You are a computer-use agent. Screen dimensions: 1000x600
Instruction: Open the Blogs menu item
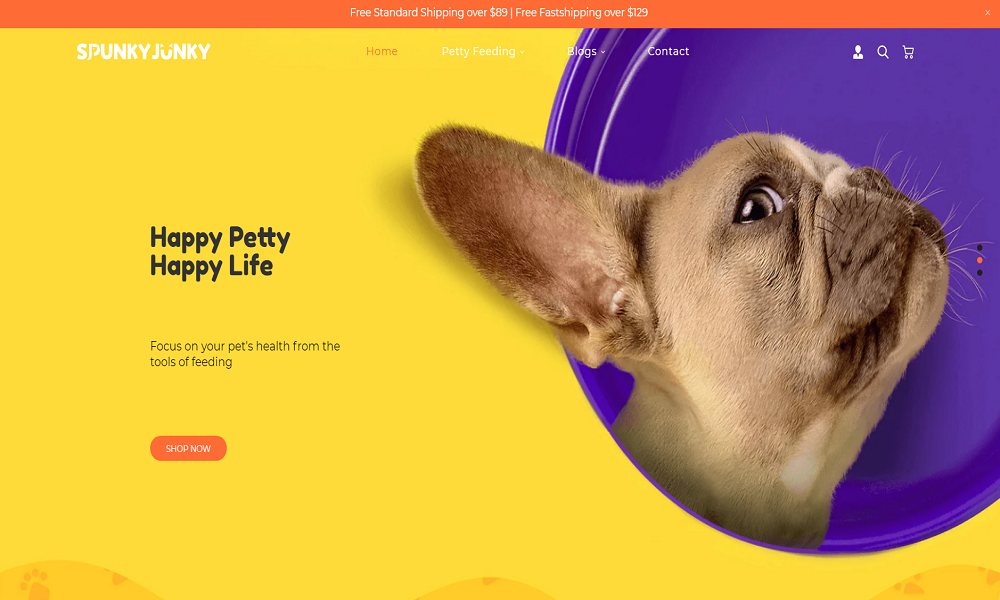pyautogui.click(x=582, y=52)
